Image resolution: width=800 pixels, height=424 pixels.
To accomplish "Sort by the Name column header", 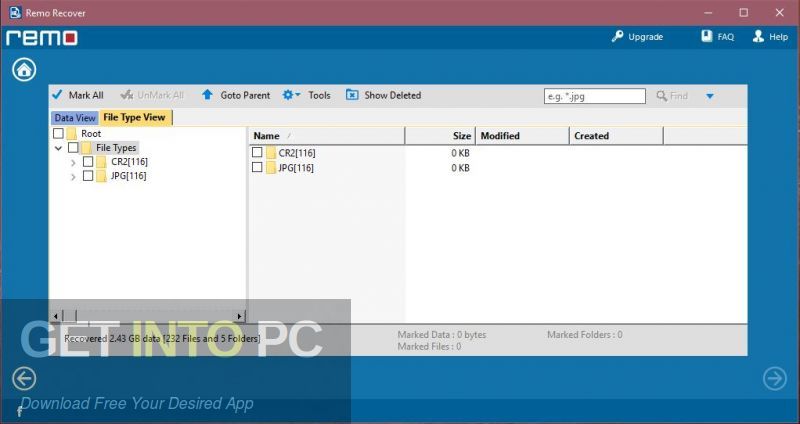I will click(327, 136).
